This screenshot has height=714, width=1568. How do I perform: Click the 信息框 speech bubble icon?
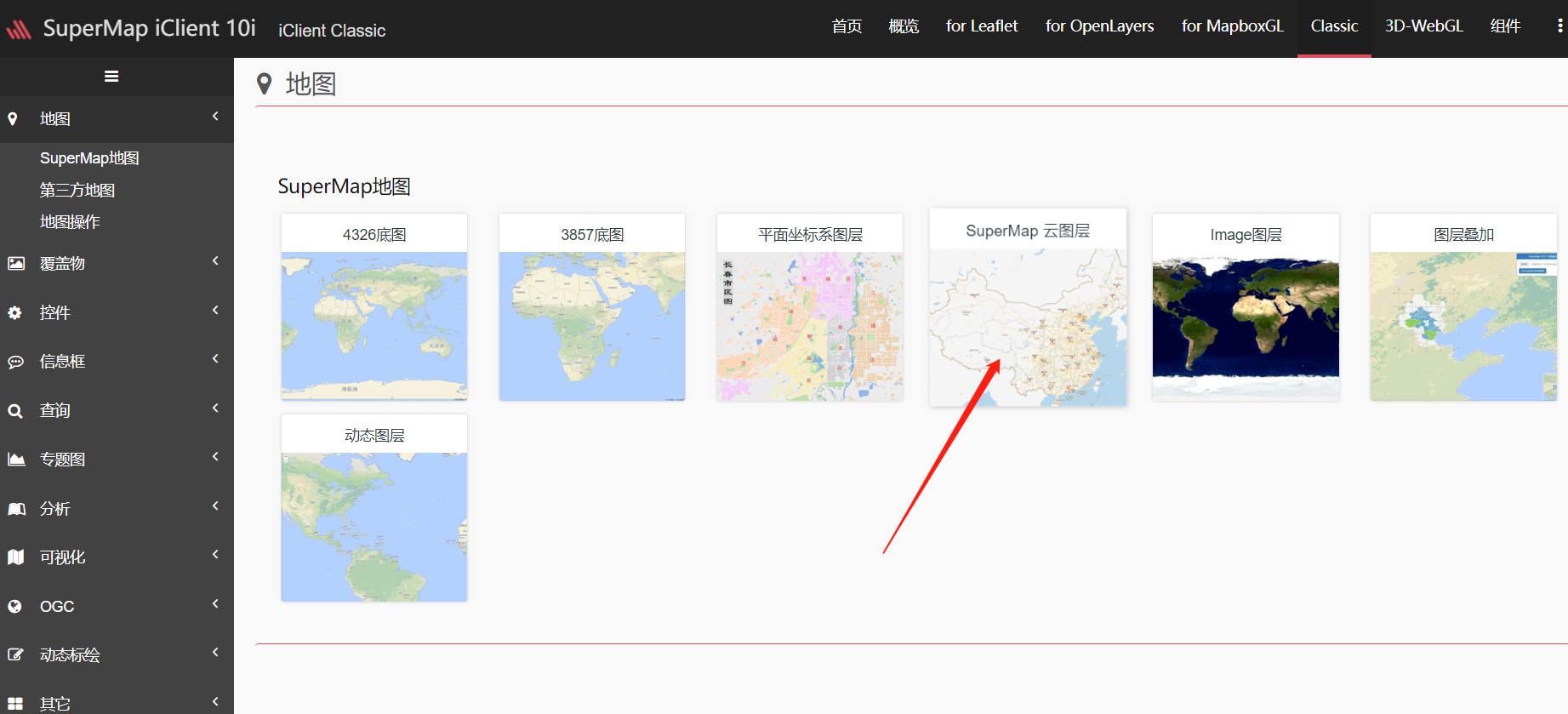15,362
